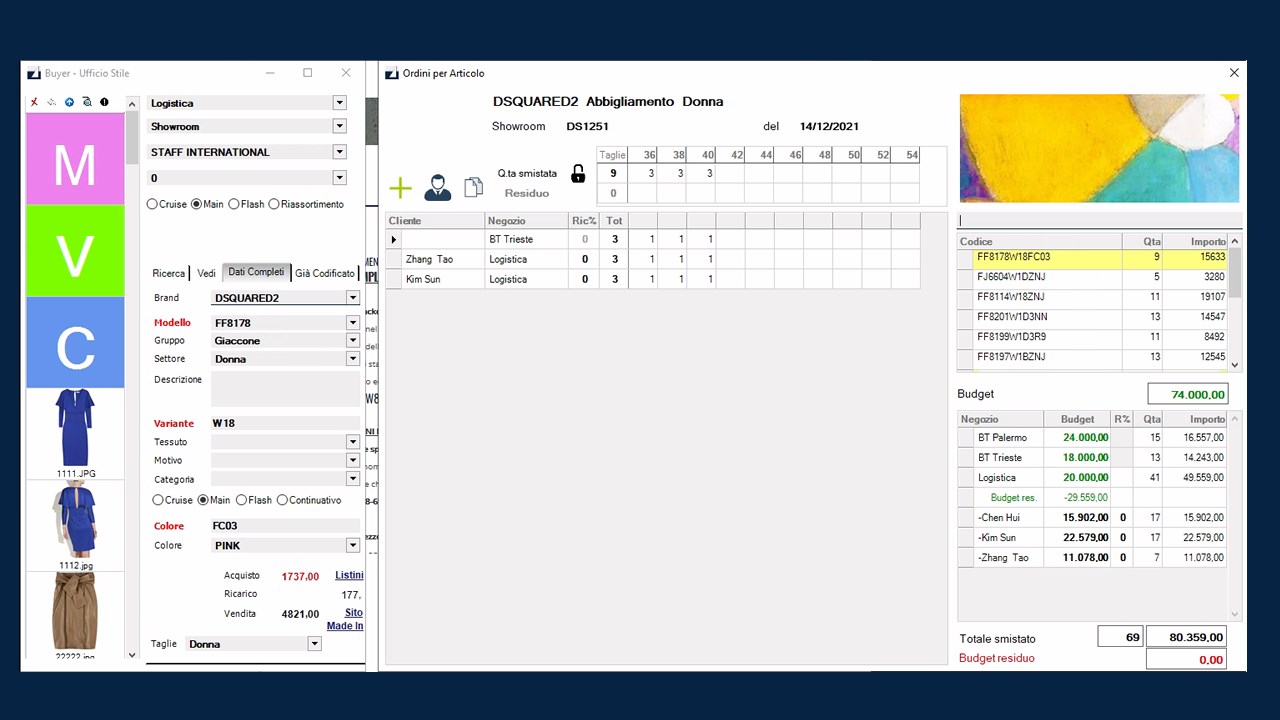Viewport: 1280px width, 720px height.
Task: Select Main radio below Categoria
Action: click(x=203, y=500)
